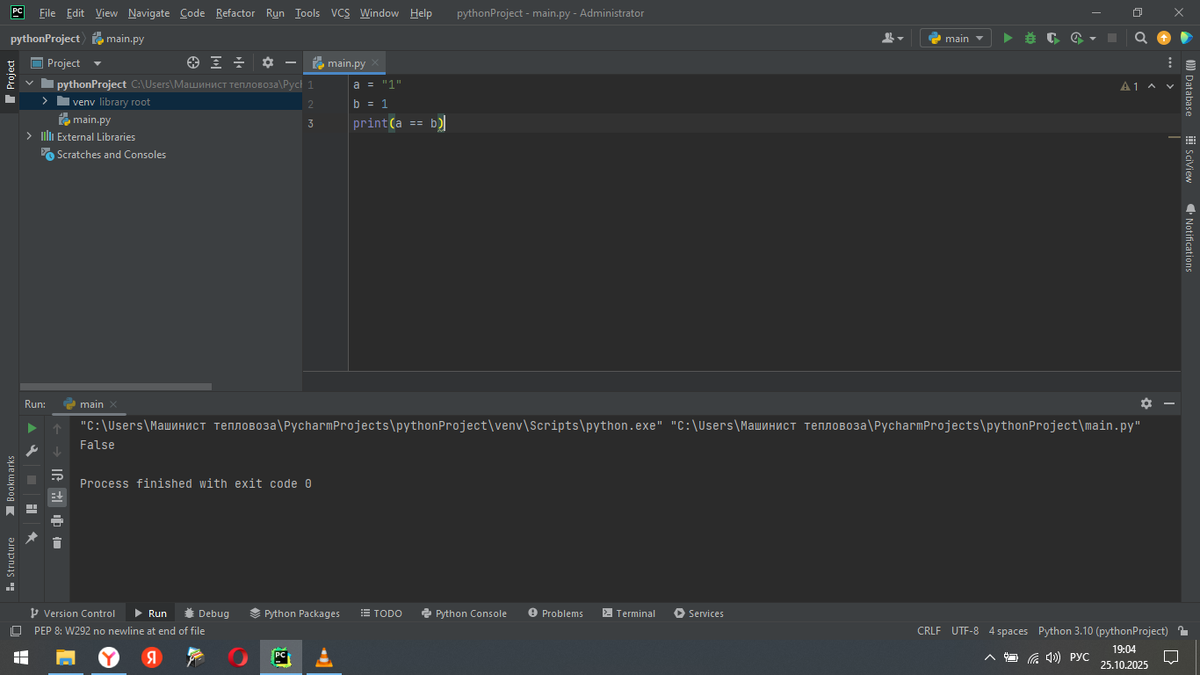Image resolution: width=1200 pixels, height=675 pixels.
Task: Click the Windows Start button
Action: point(21,657)
